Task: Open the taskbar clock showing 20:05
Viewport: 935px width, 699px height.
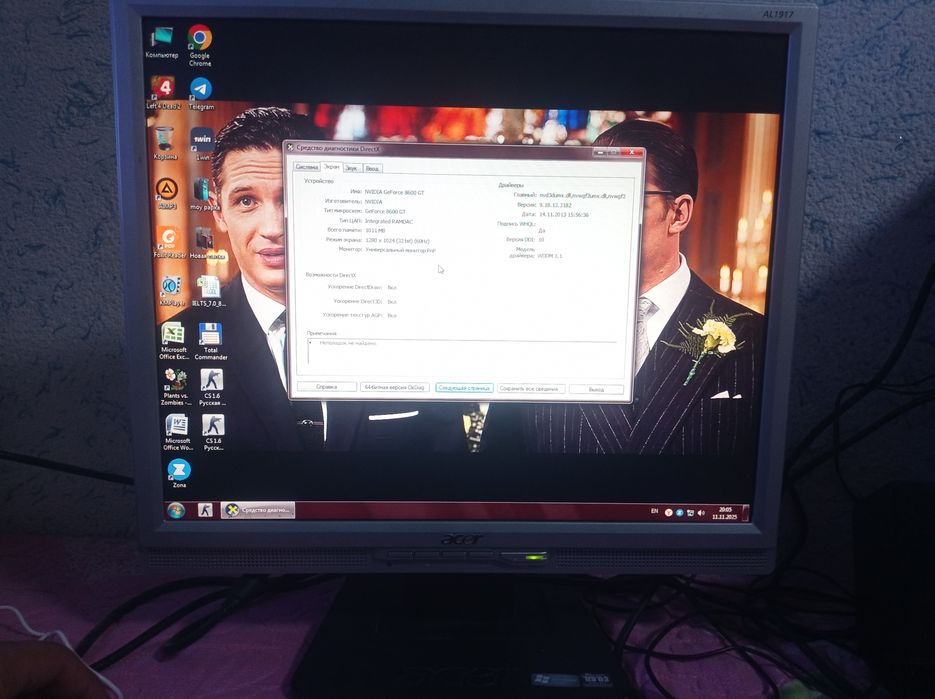Action: pyautogui.click(x=725, y=514)
